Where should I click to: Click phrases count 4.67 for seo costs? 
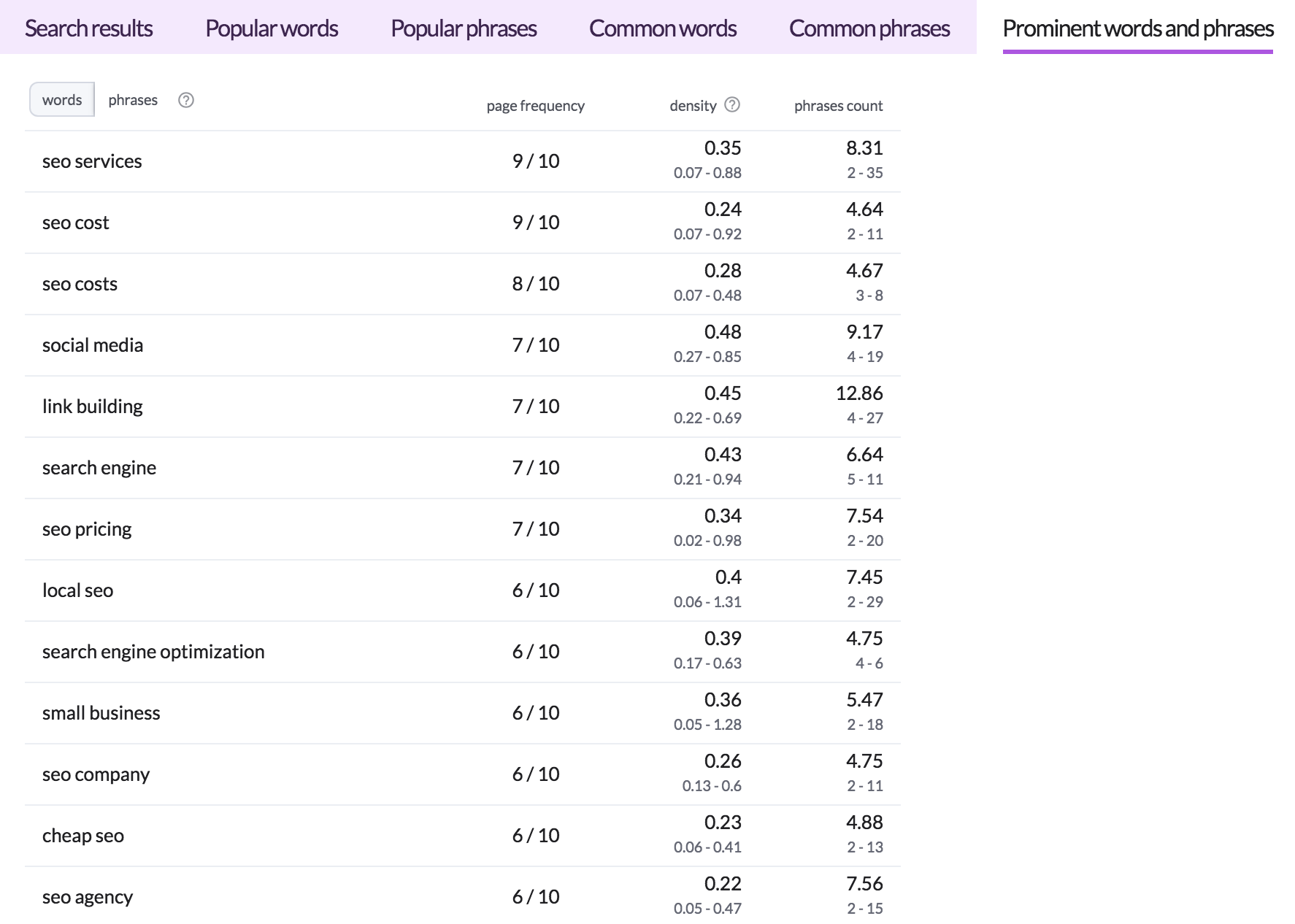(x=864, y=271)
